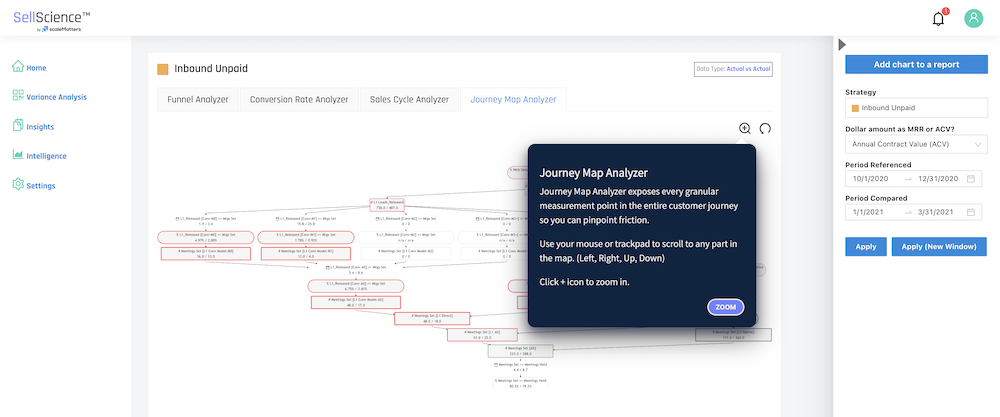Collapse the right panel triangle arrow
Screen dimensions: 1000x417
pos(842,44)
